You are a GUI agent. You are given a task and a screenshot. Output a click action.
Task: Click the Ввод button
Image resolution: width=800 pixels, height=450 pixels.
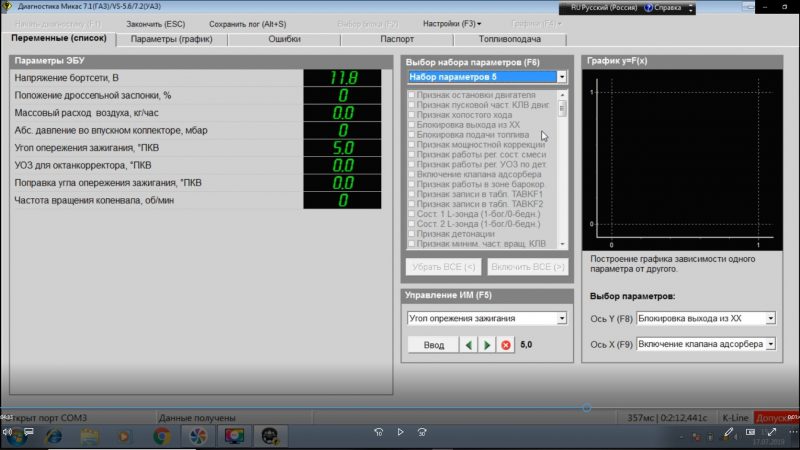point(433,345)
